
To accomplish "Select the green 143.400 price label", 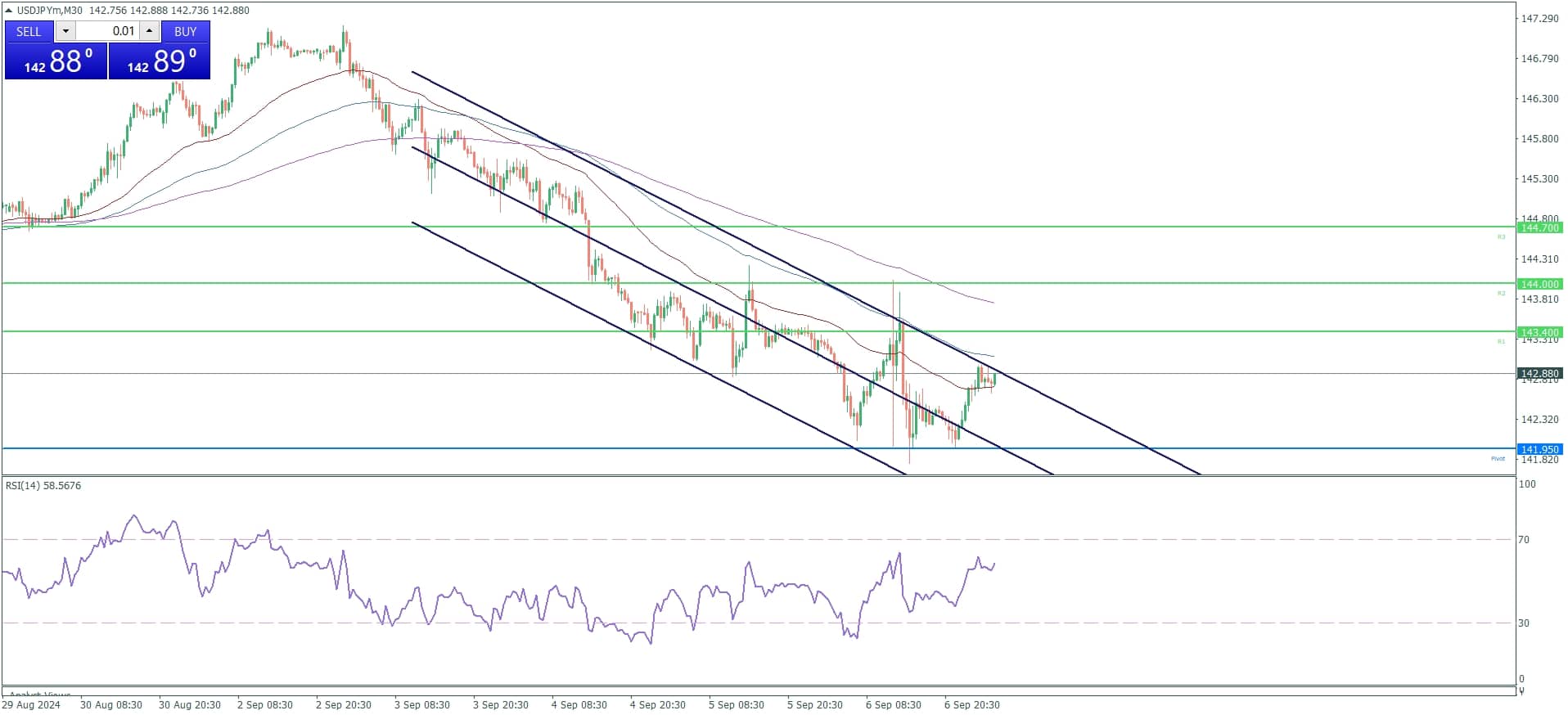I will coord(1539,332).
